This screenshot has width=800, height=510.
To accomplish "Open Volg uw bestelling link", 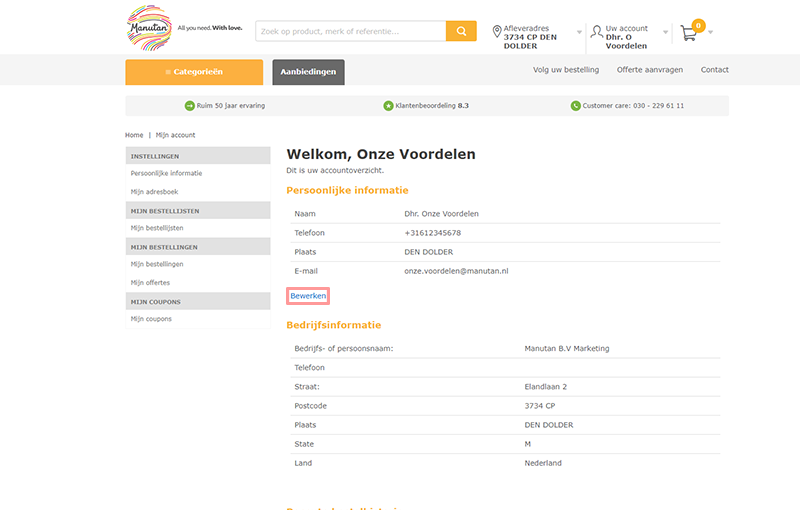I will pyautogui.click(x=566, y=70).
